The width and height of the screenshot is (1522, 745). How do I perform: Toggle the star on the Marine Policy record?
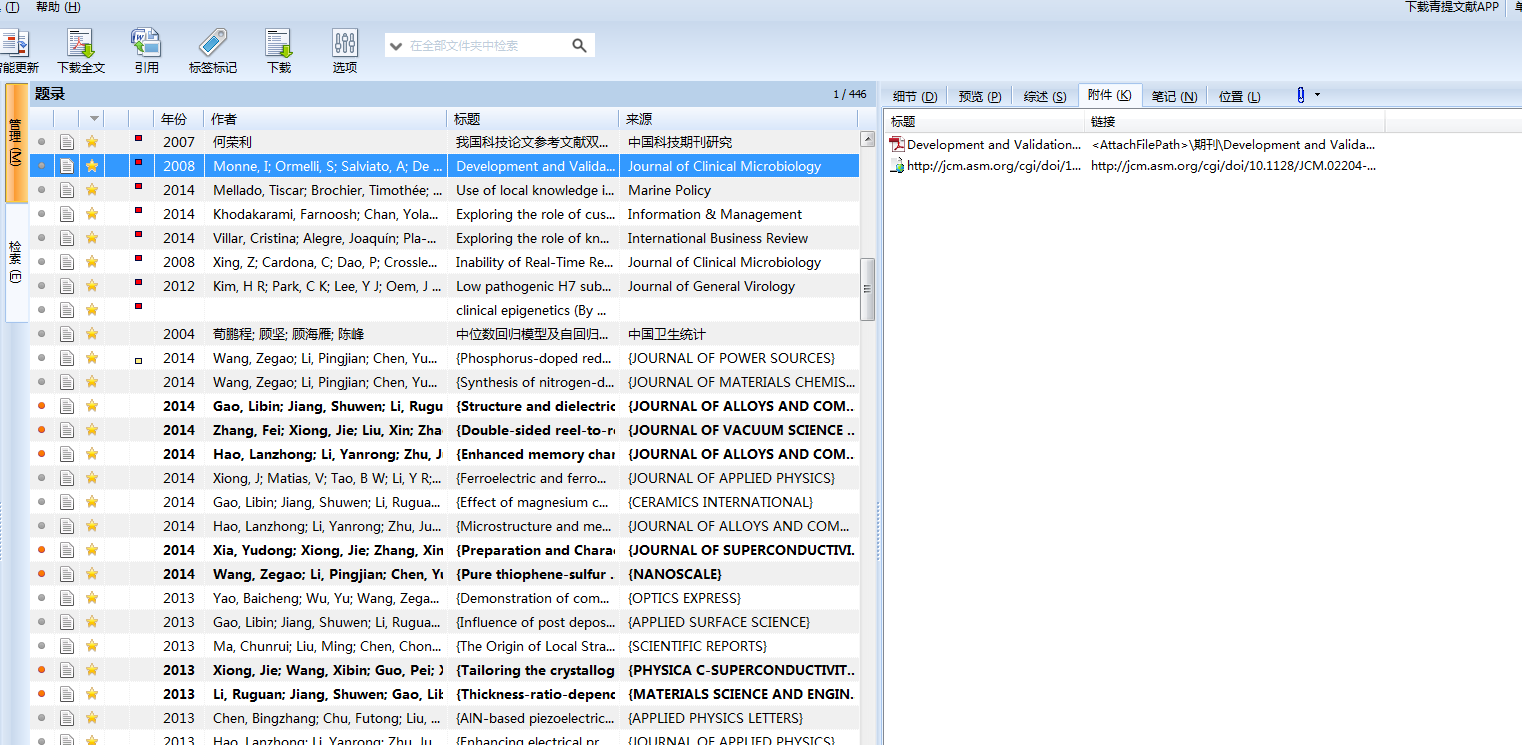(92, 190)
